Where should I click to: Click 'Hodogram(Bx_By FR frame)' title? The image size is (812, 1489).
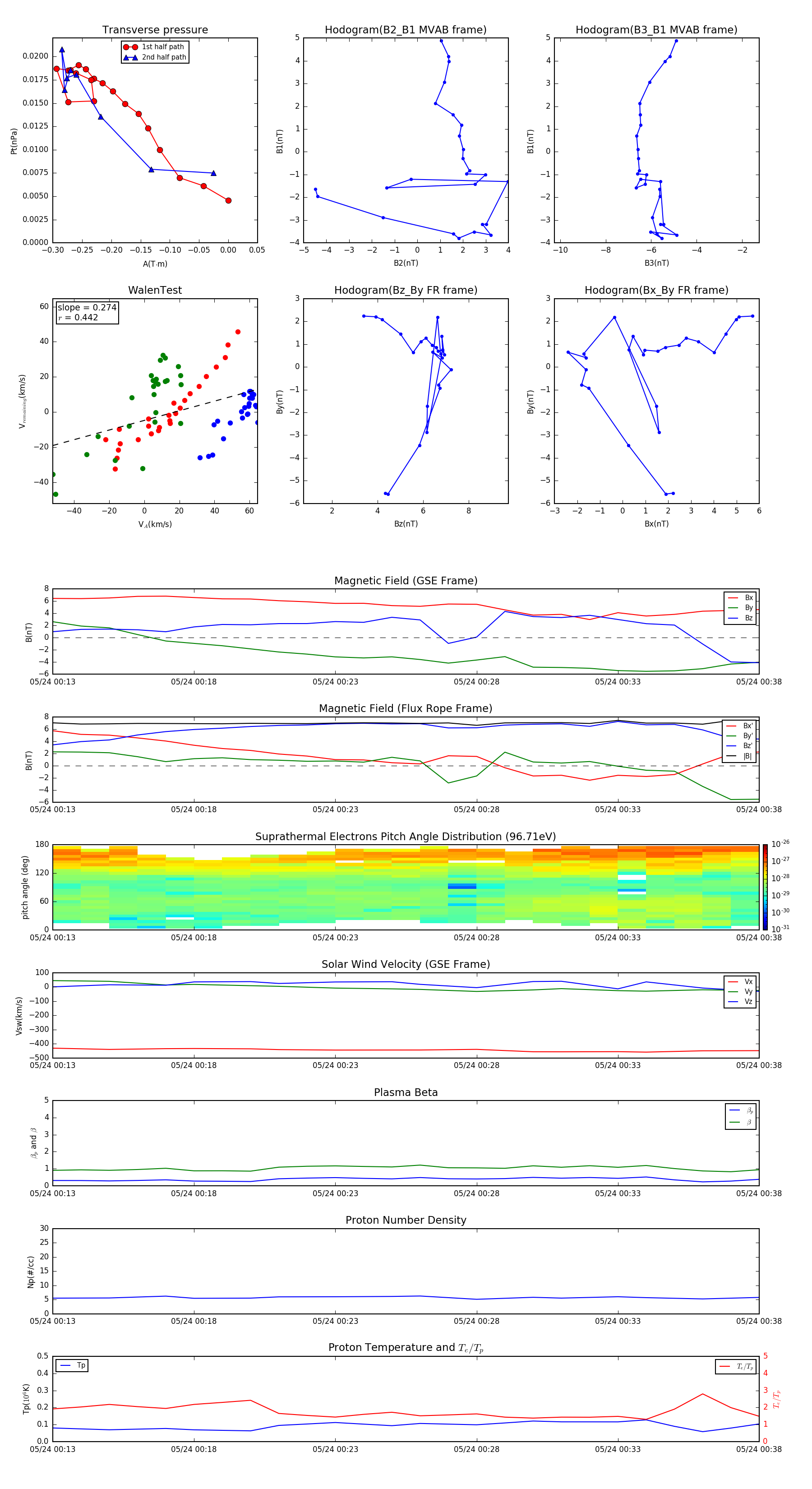[656, 290]
